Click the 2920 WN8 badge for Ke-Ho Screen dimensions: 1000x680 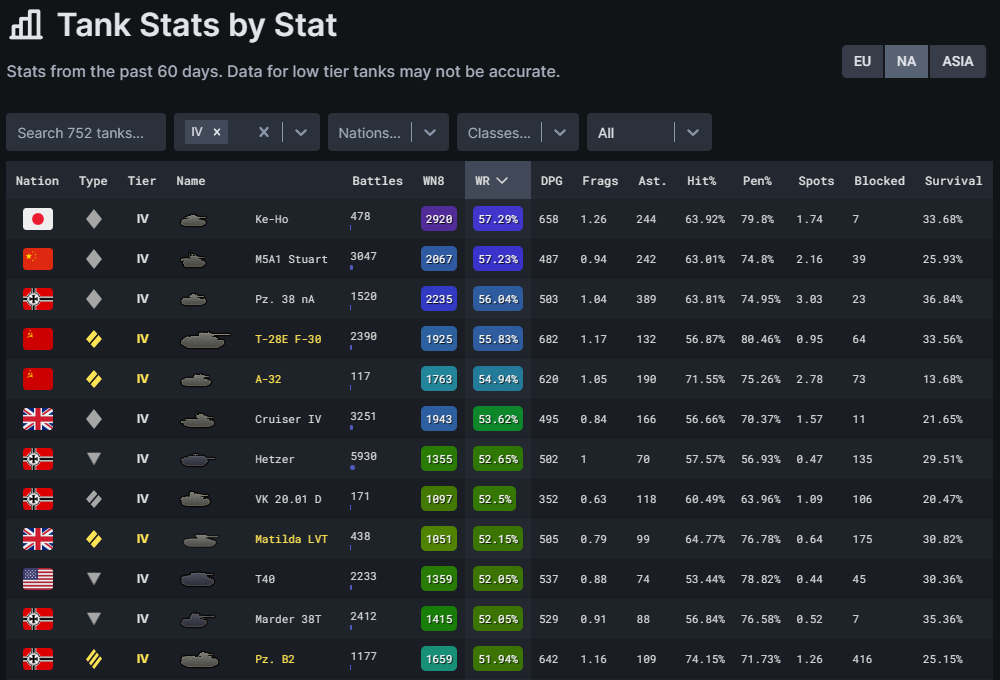pyautogui.click(x=439, y=219)
